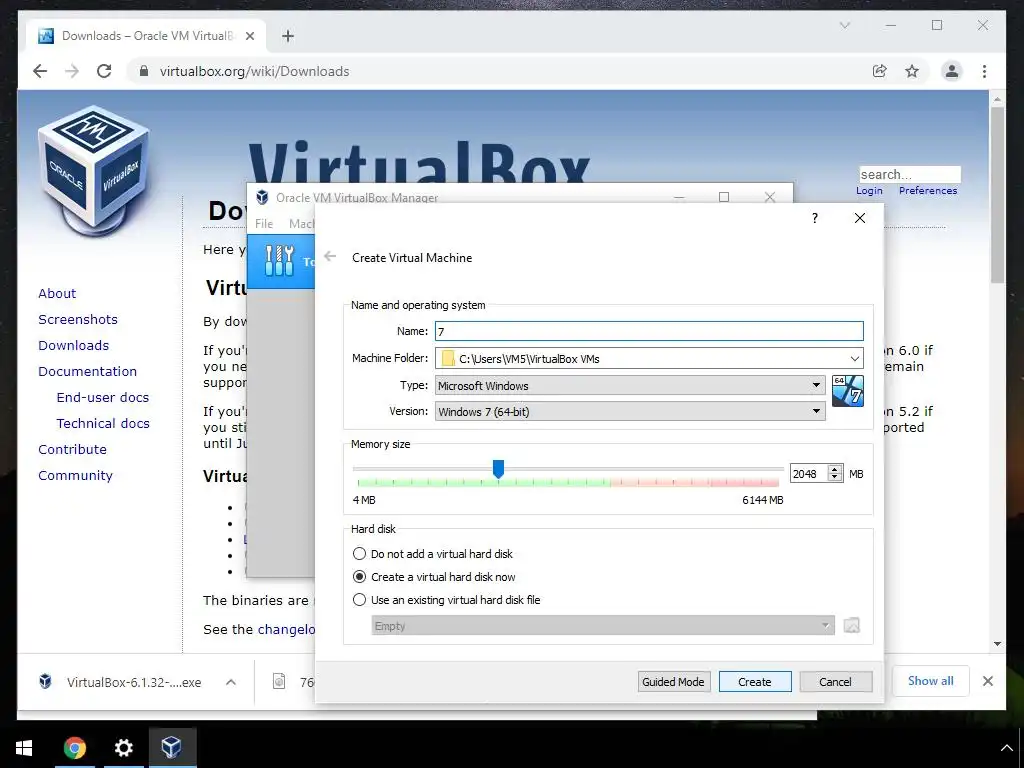
Task: Select Do not add a virtual hard disk
Action: [359, 554]
